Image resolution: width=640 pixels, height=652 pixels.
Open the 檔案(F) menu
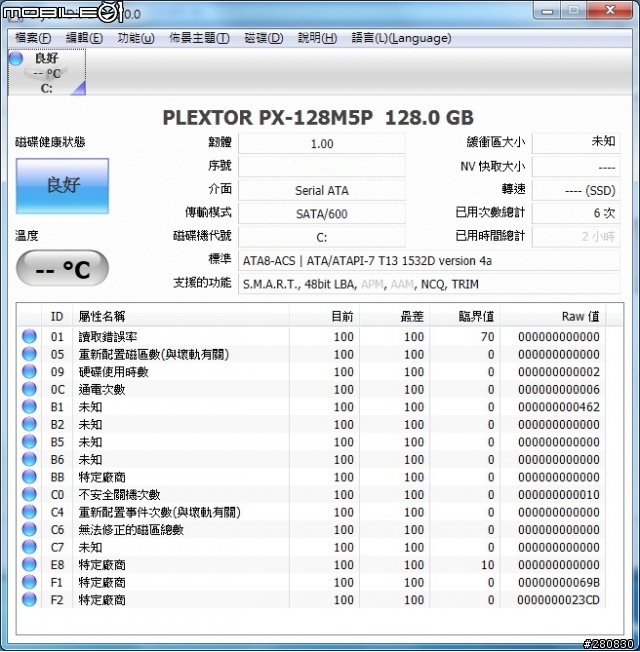coord(33,38)
